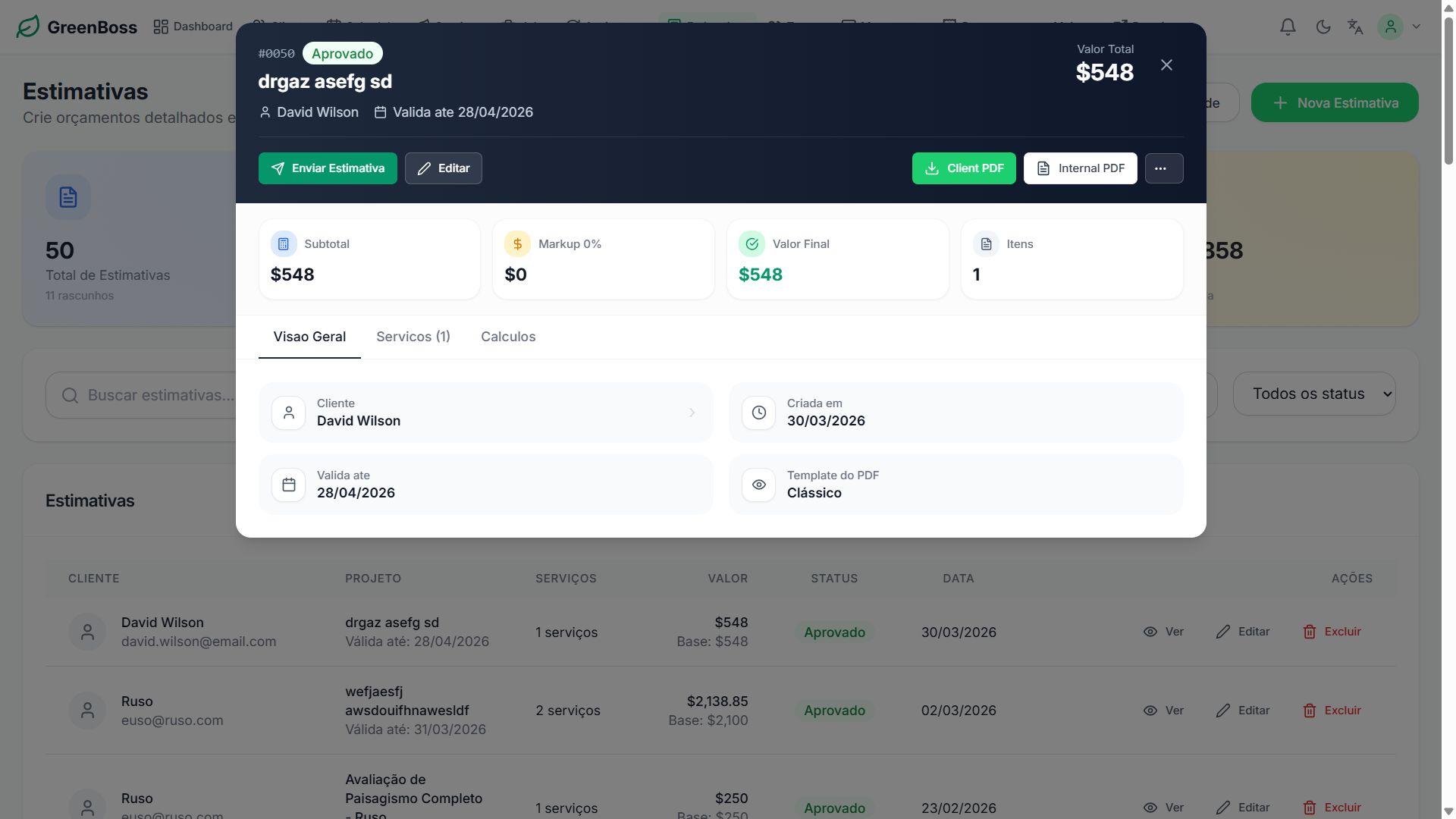Image resolution: width=1456 pixels, height=819 pixels.
Task: Click david.wilson@email.com in the table
Action: click(199, 642)
